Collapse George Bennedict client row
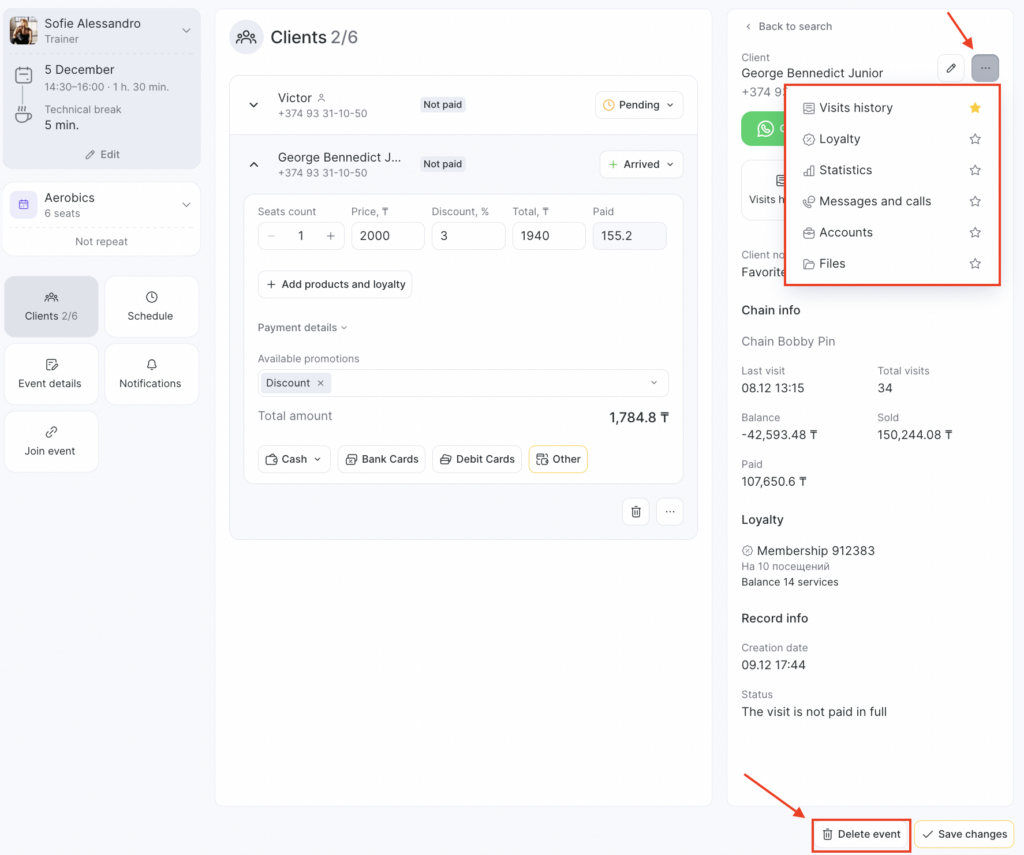Screen dimensions: 1024x855 click(x=254, y=164)
